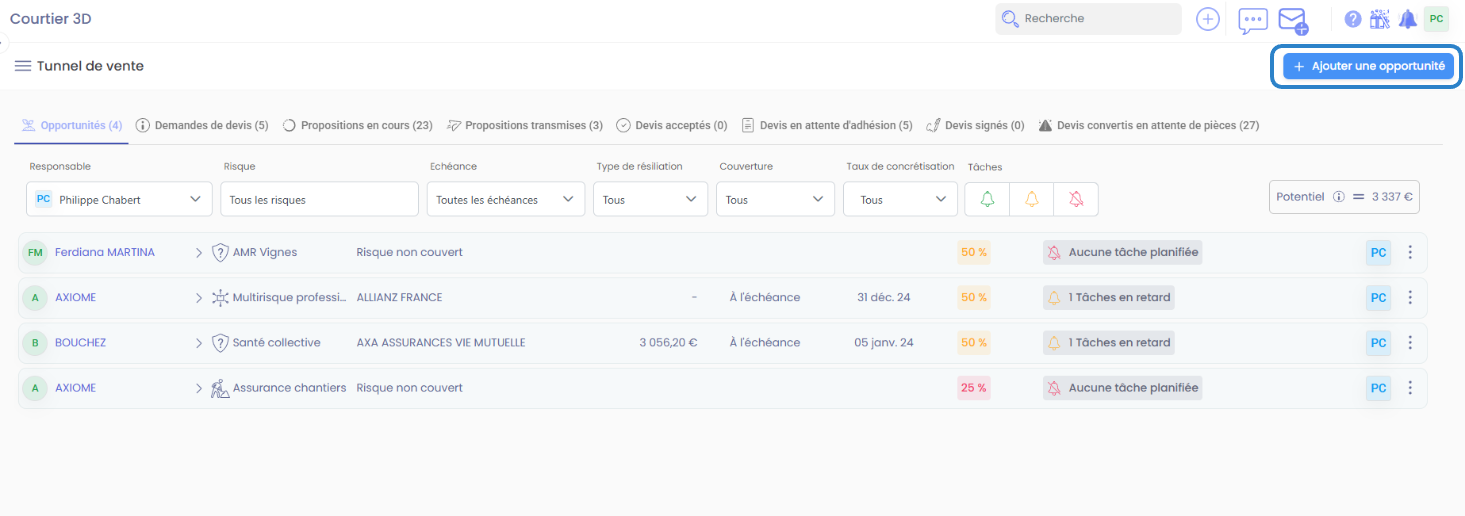Screen dimensions: 1465x516
Task: Switch to Demandes de devis (5) tab
Action: (x=202, y=125)
